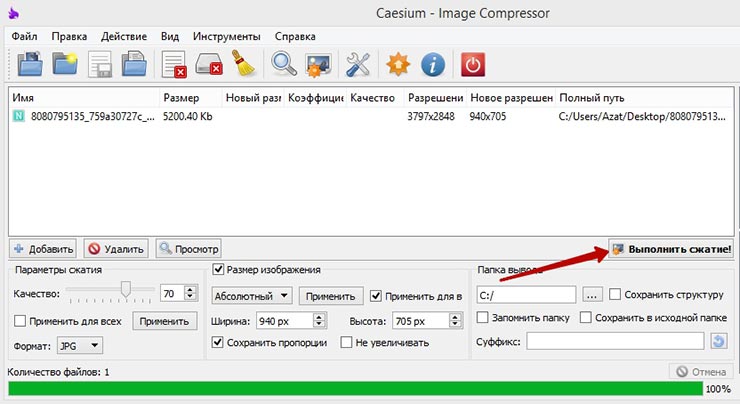
Task: Open the "Формат" JPG dropdown
Action: (x=81, y=345)
